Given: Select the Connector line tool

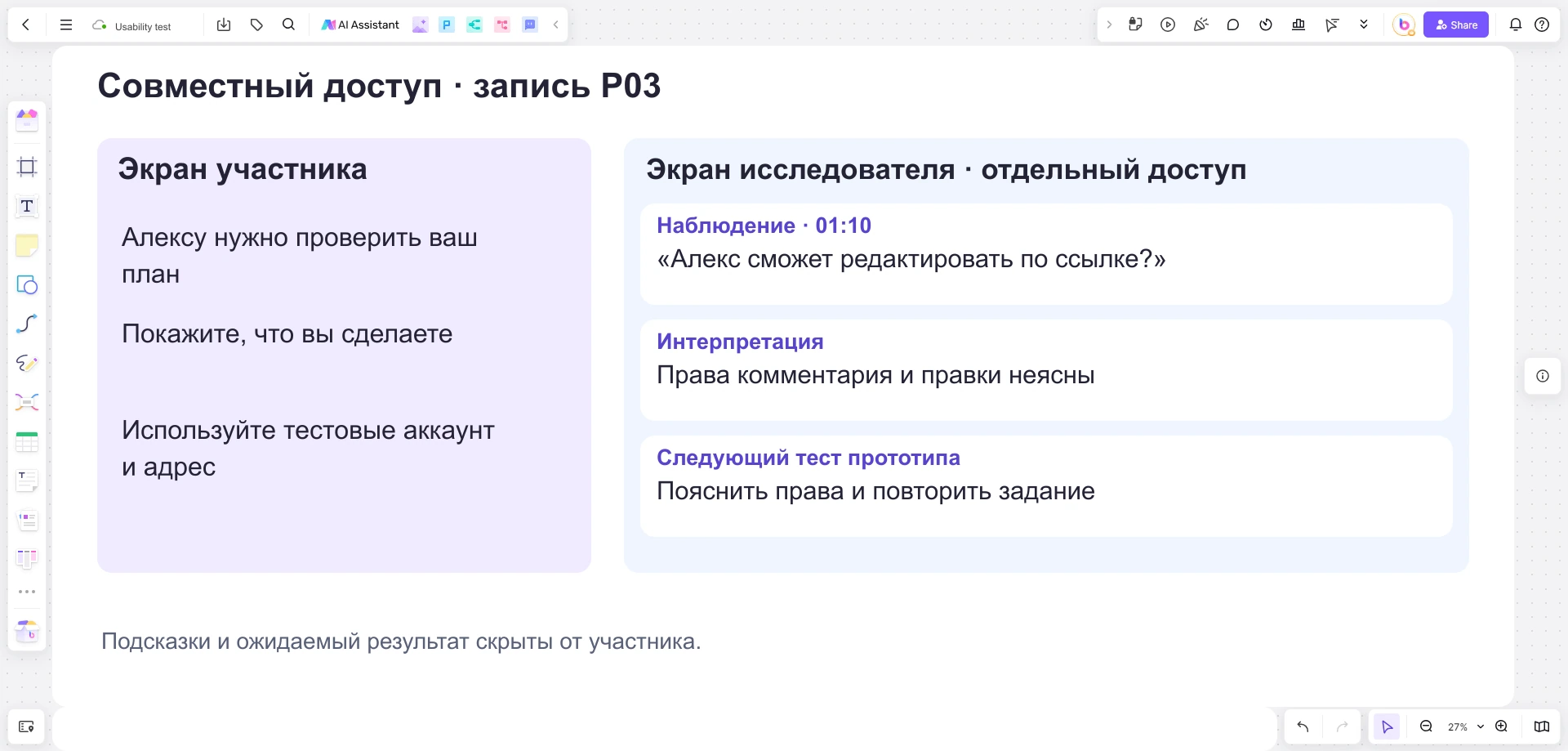Looking at the screenshot, I should 27,324.
